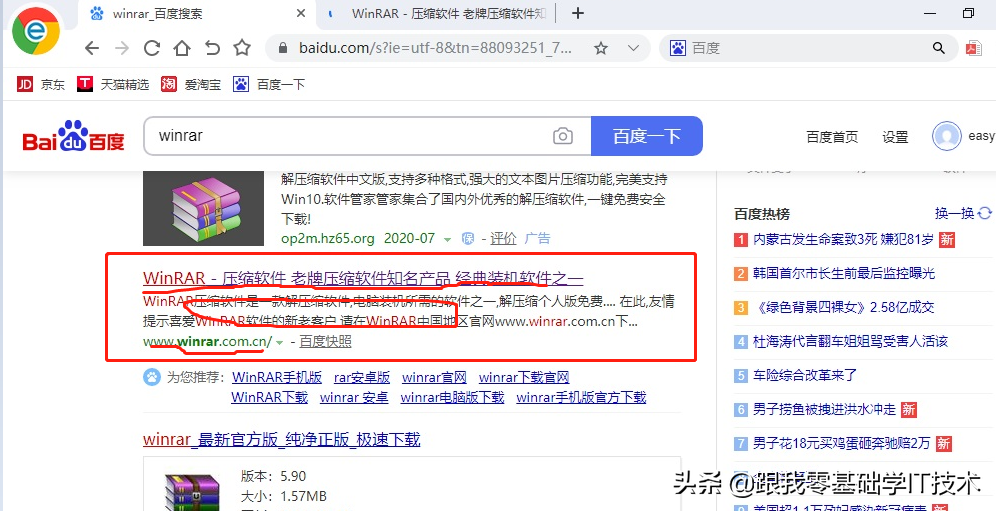The image size is (996, 511).
Task: Open 百度首页 link
Action: tap(831, 137)
